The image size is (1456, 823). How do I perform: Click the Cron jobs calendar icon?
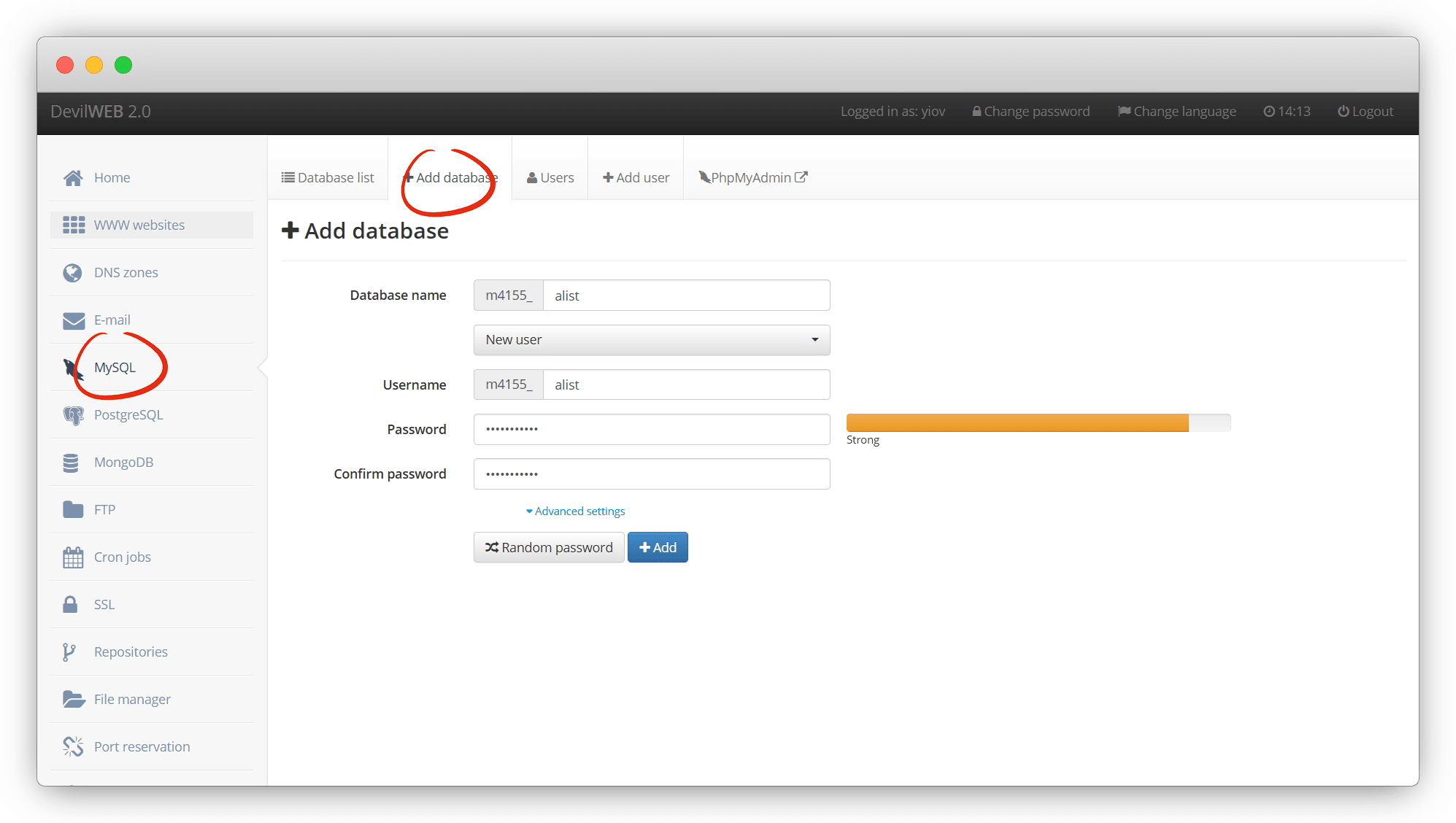point(73,557)
